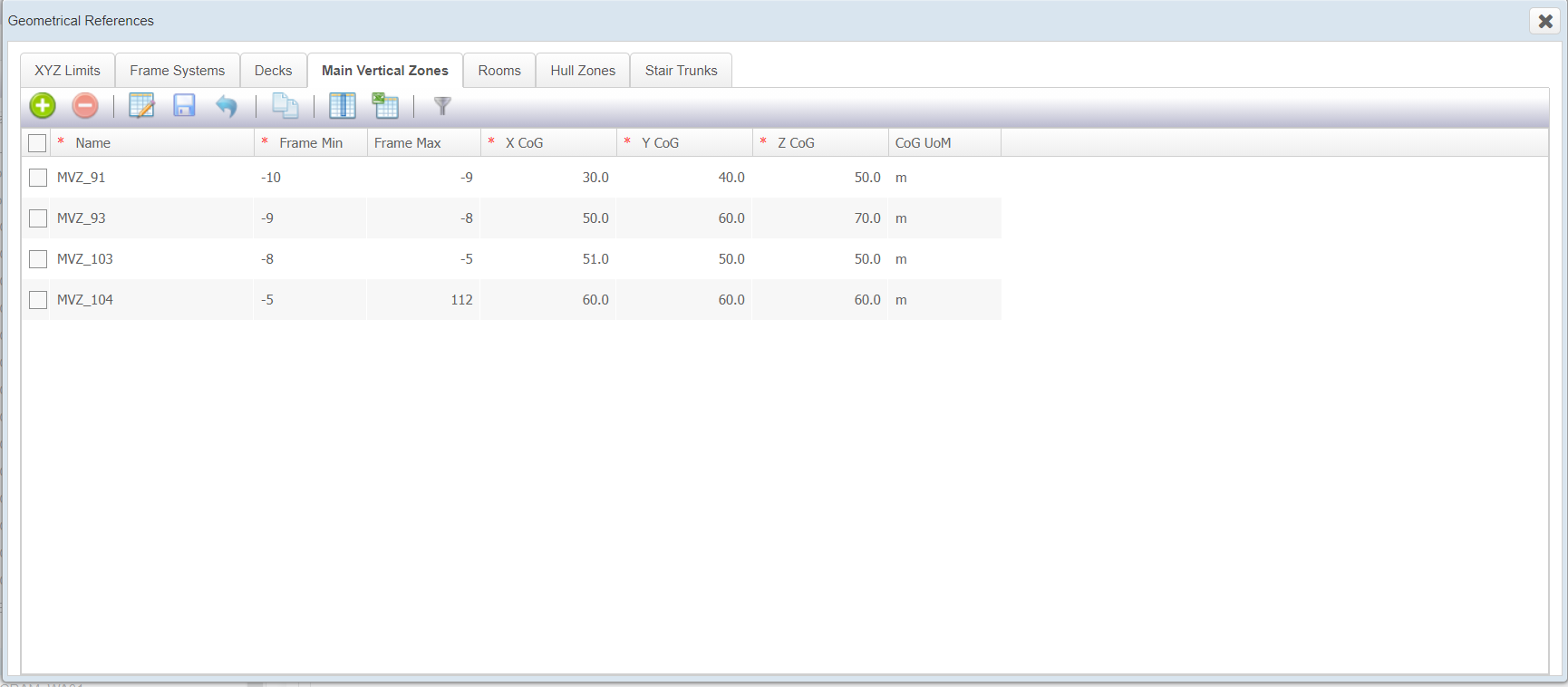Open the Hull Zones tab

(583, 71)
